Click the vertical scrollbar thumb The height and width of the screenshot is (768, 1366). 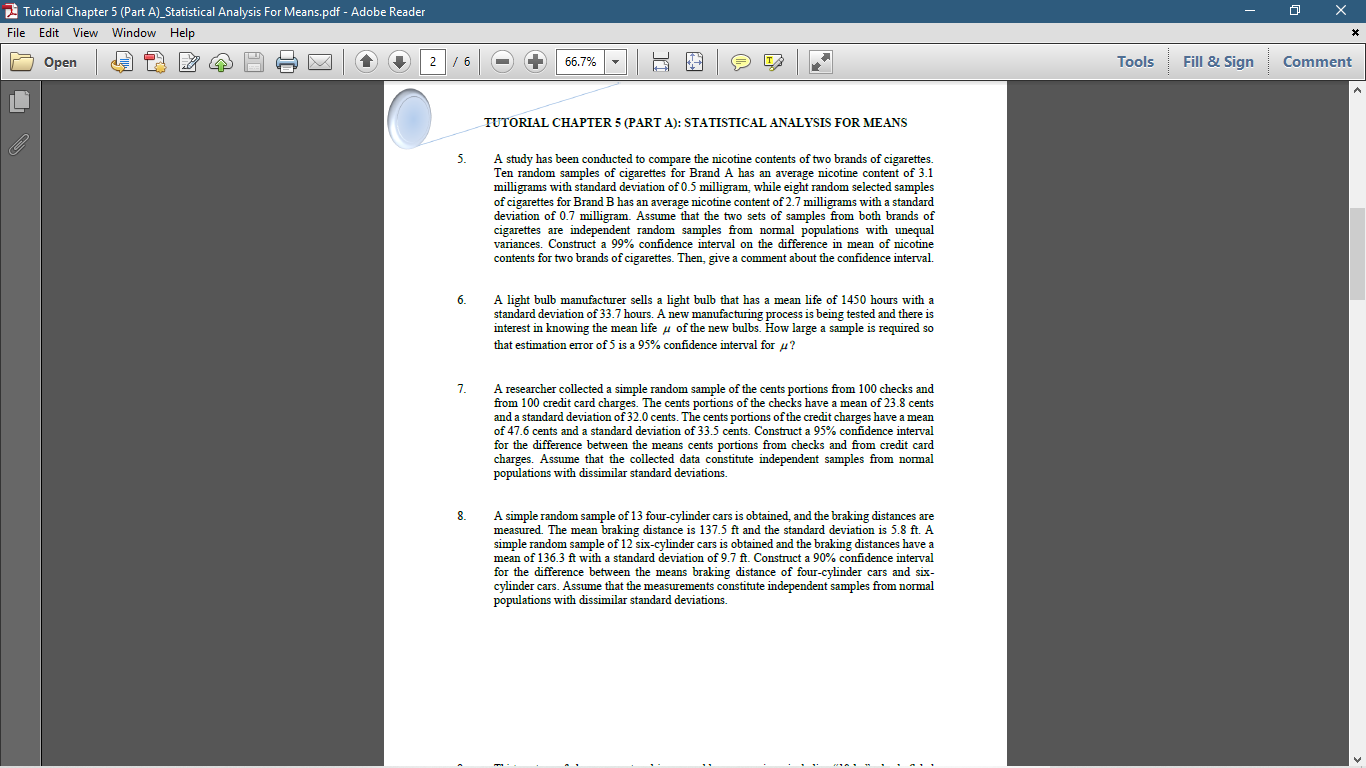tap(1357, 254)
